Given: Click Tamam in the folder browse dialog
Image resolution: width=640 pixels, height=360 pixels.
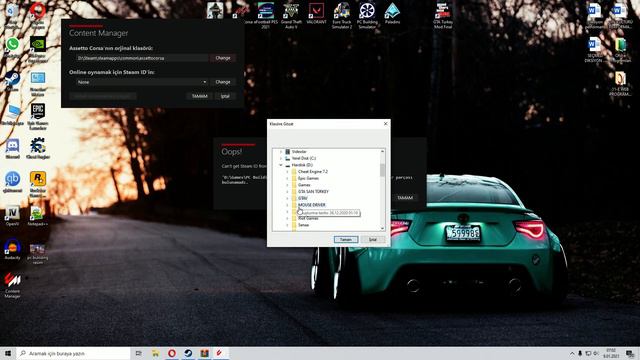Looking at the screenshot, I should pyautogui.click(x=346, y=240).
